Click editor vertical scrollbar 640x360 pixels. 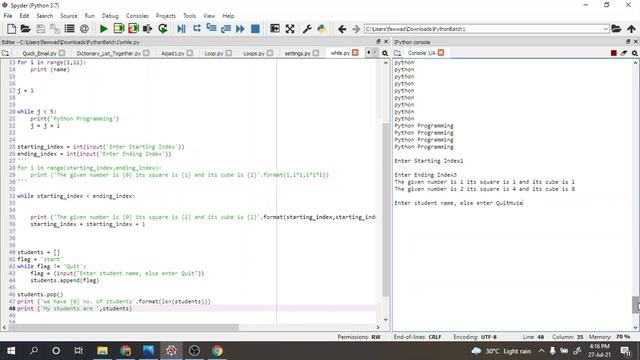pos(386,209)
